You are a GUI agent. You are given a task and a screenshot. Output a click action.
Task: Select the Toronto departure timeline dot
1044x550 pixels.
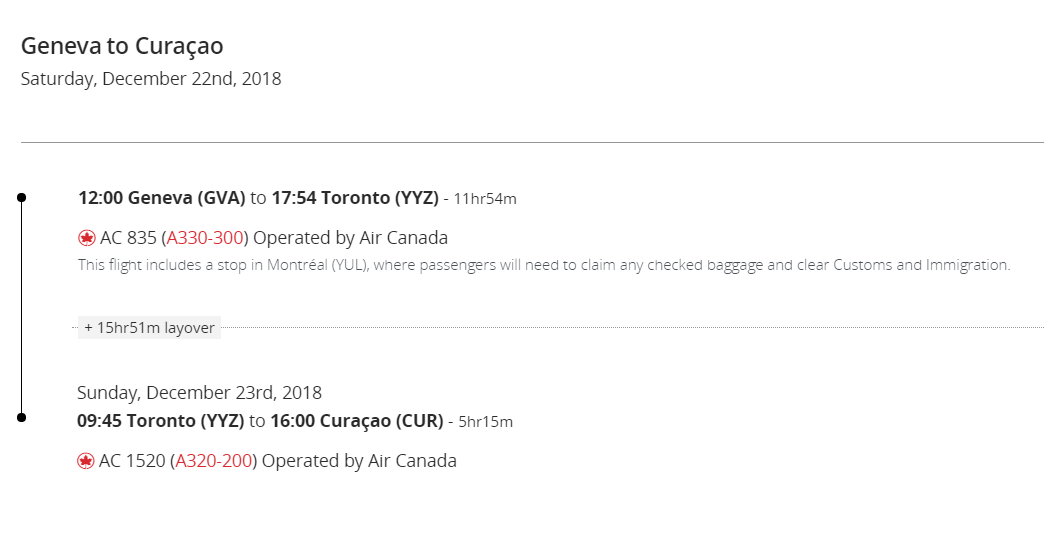pos(21,417)
